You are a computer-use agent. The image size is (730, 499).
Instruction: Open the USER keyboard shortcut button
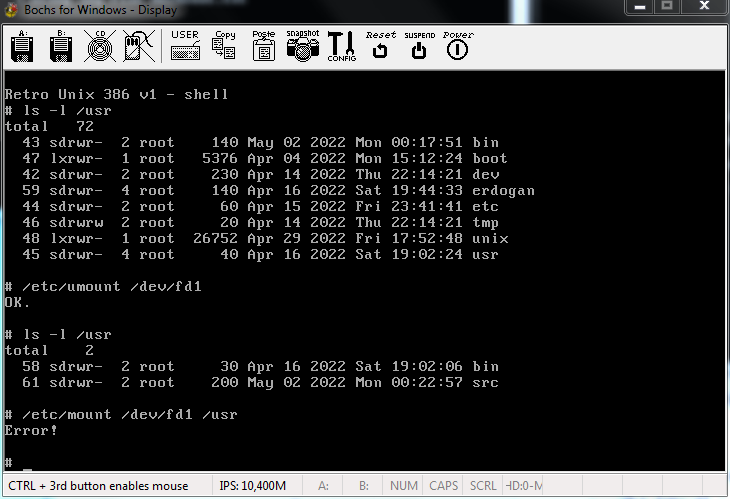185,46
